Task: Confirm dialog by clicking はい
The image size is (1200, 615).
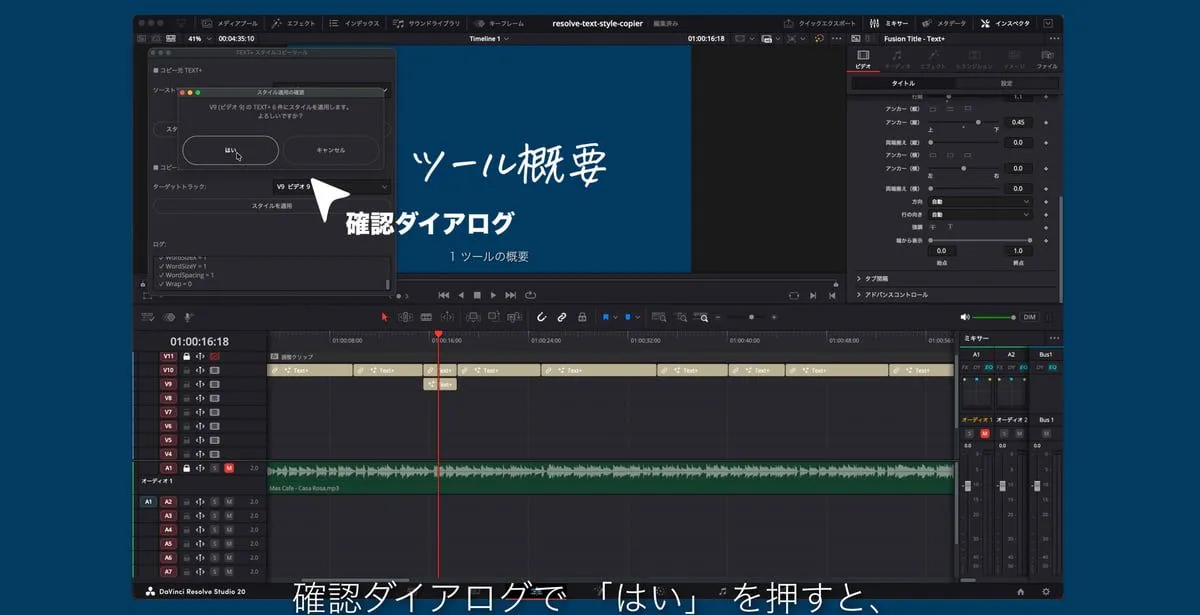Action: coord(230,150)
